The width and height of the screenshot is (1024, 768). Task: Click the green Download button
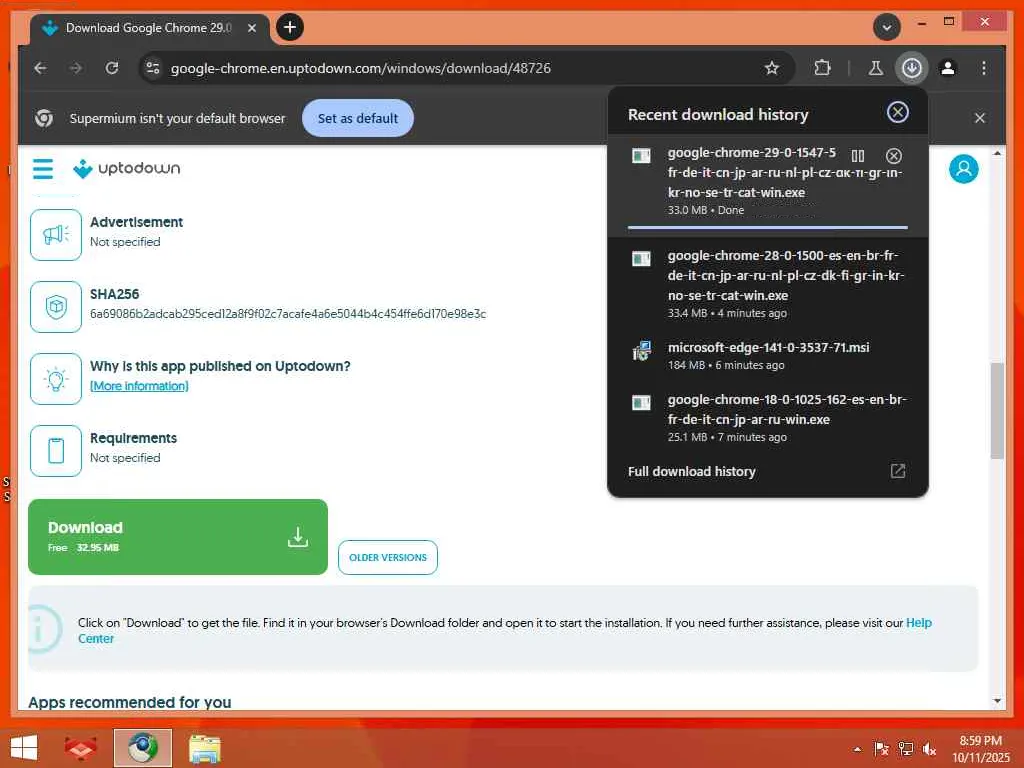pyautogui.click(x=178, y=537)
